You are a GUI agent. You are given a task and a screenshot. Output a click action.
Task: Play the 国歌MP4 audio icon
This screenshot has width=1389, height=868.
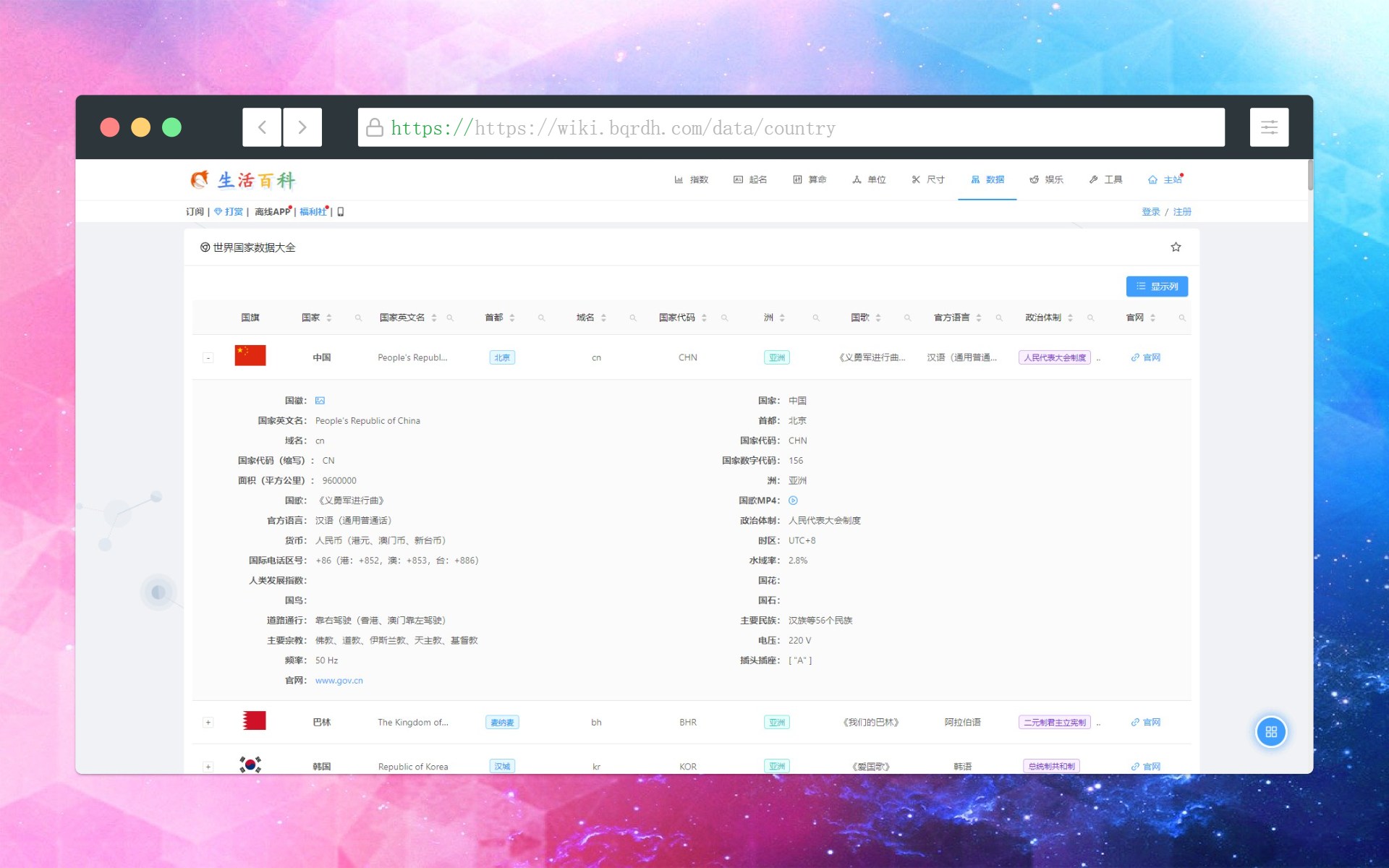(x=793, y=501)
